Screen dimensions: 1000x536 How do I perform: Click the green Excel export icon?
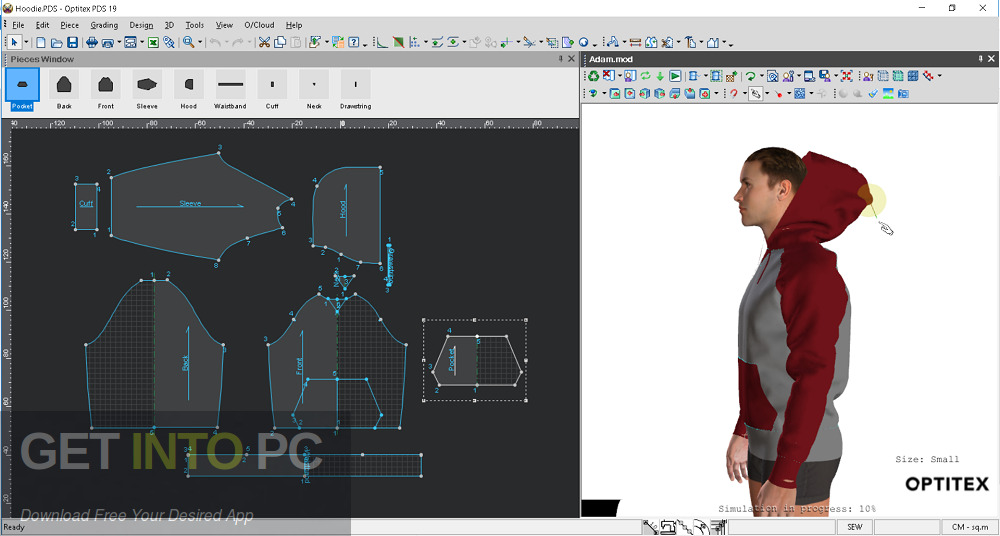[x=153, y=43]
